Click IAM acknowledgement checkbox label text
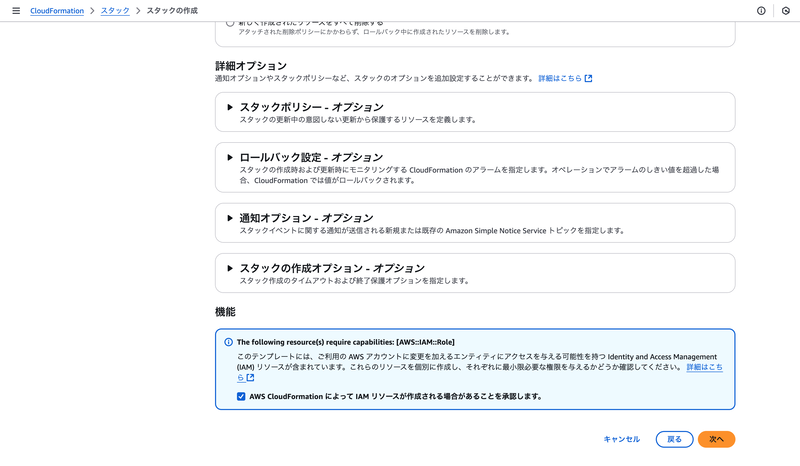800x466 pixels. pos(396,397)
